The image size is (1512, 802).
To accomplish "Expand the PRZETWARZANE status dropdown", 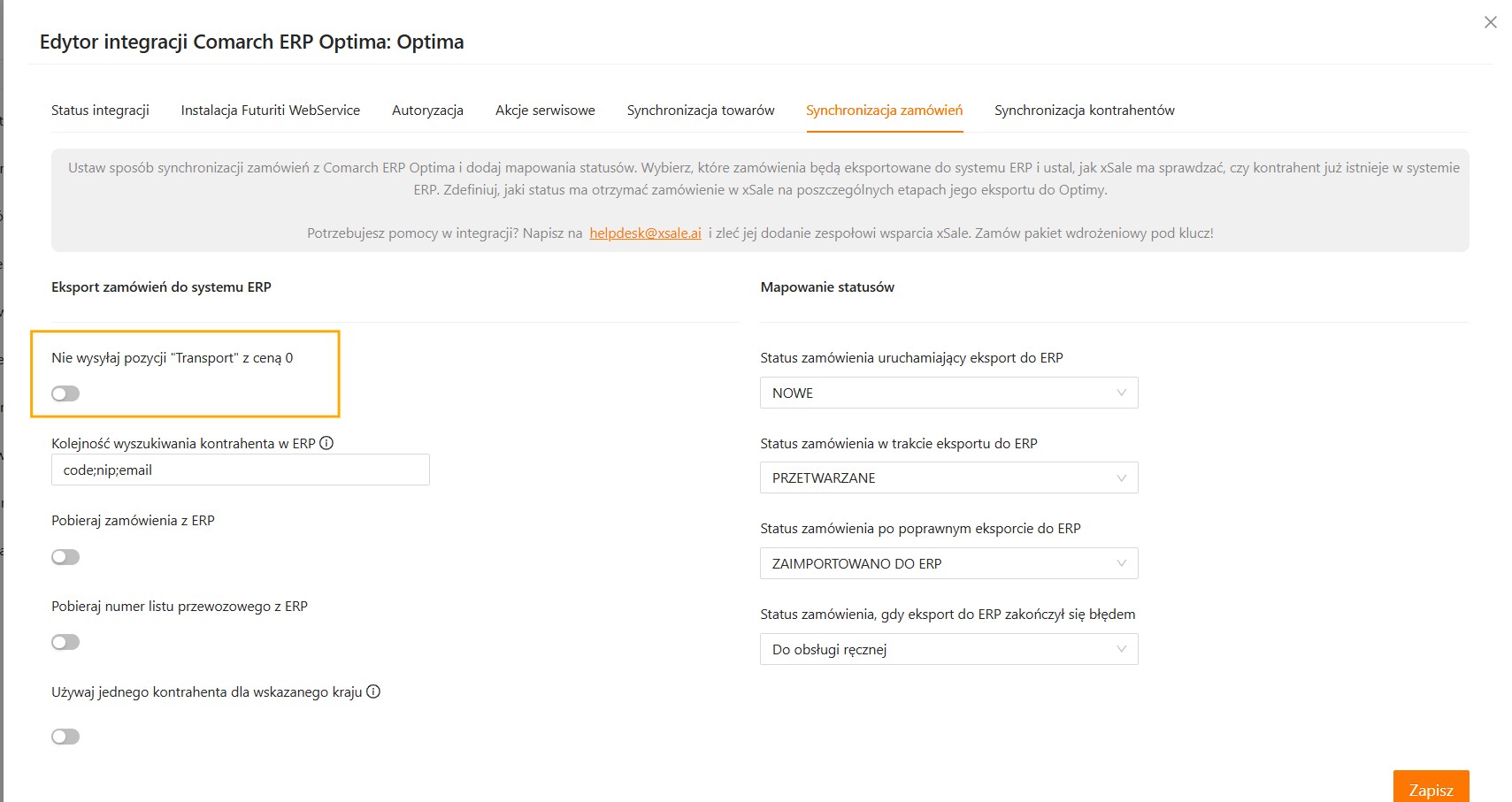I will pos(948,478).
